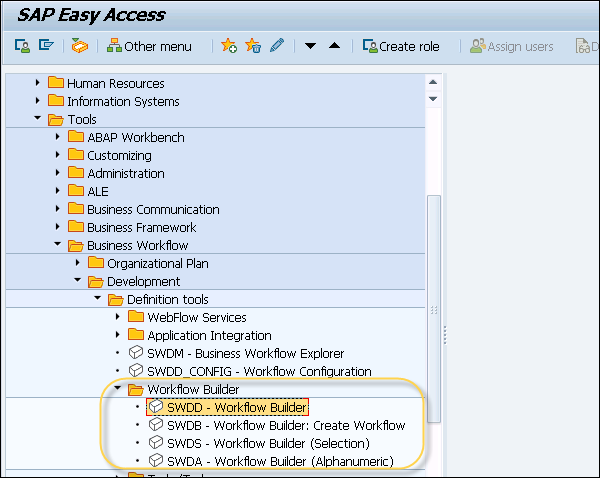This screenshot has height=478, width=600.
Task: Click the Other menu button
Action: point(149,46)
